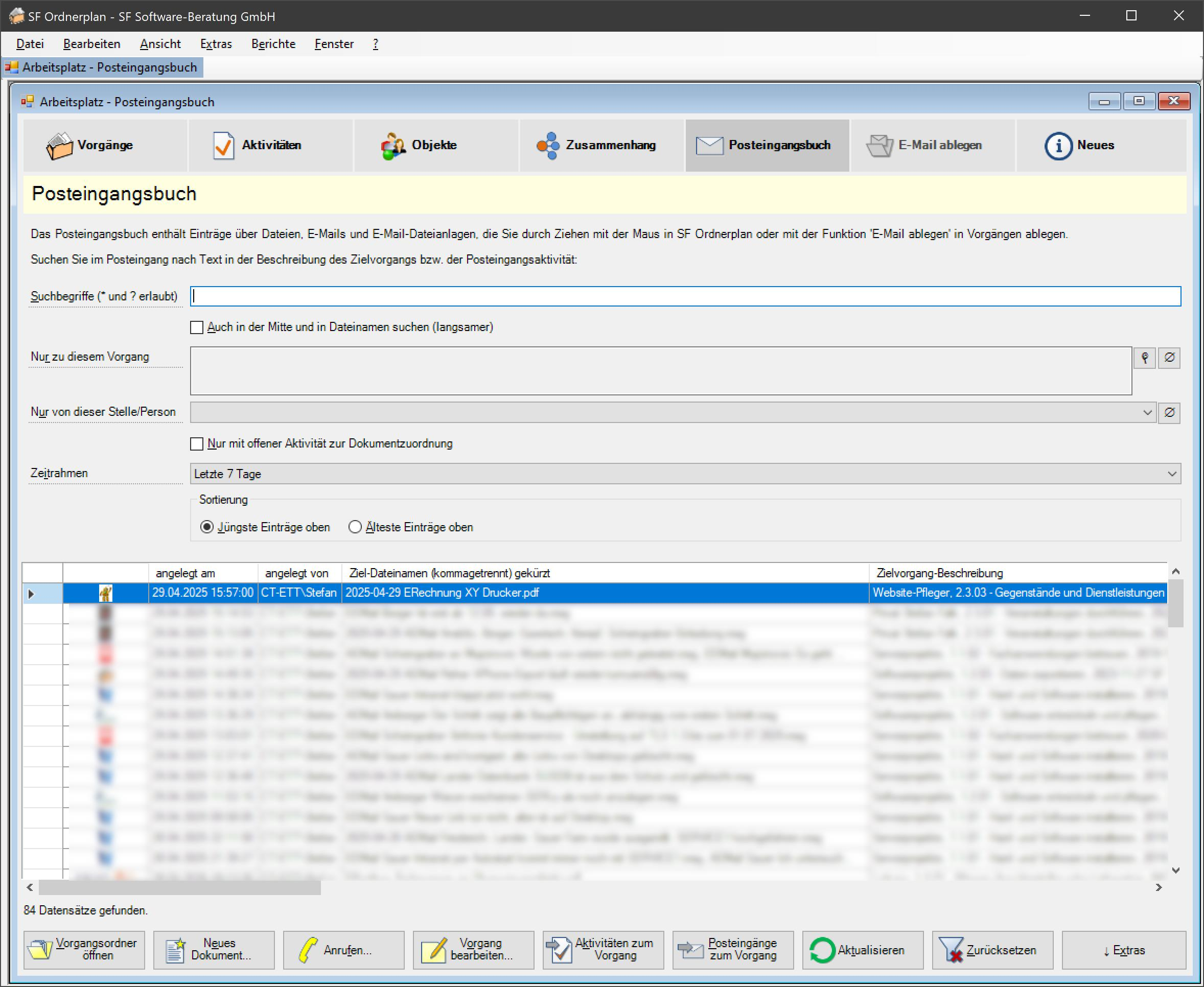Clear Vorgang filter with ∅ icon
Screen dimensions: 1204x987
point(1169,358)
